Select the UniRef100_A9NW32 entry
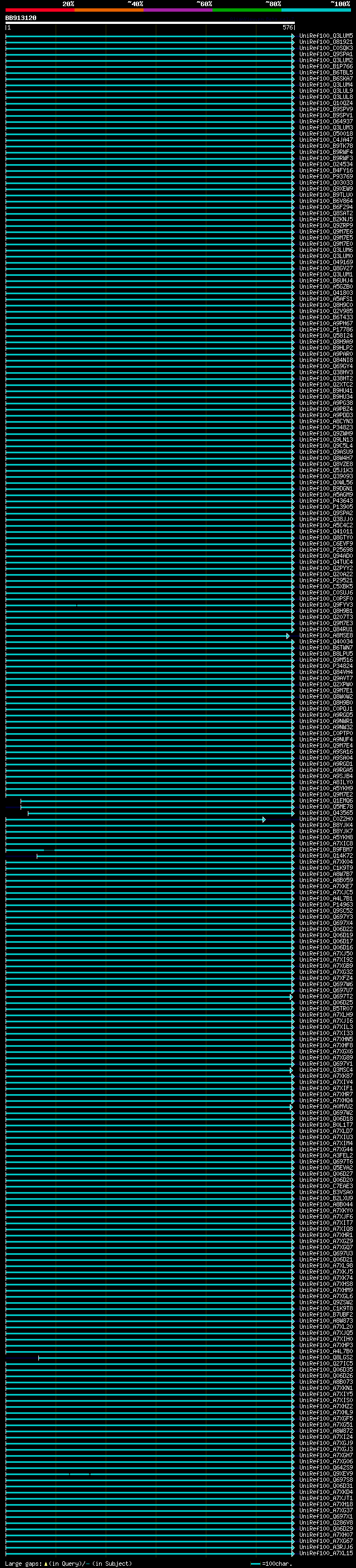Image resolution: width=356 pixels, height=1568 pixels. click(326, 728)
